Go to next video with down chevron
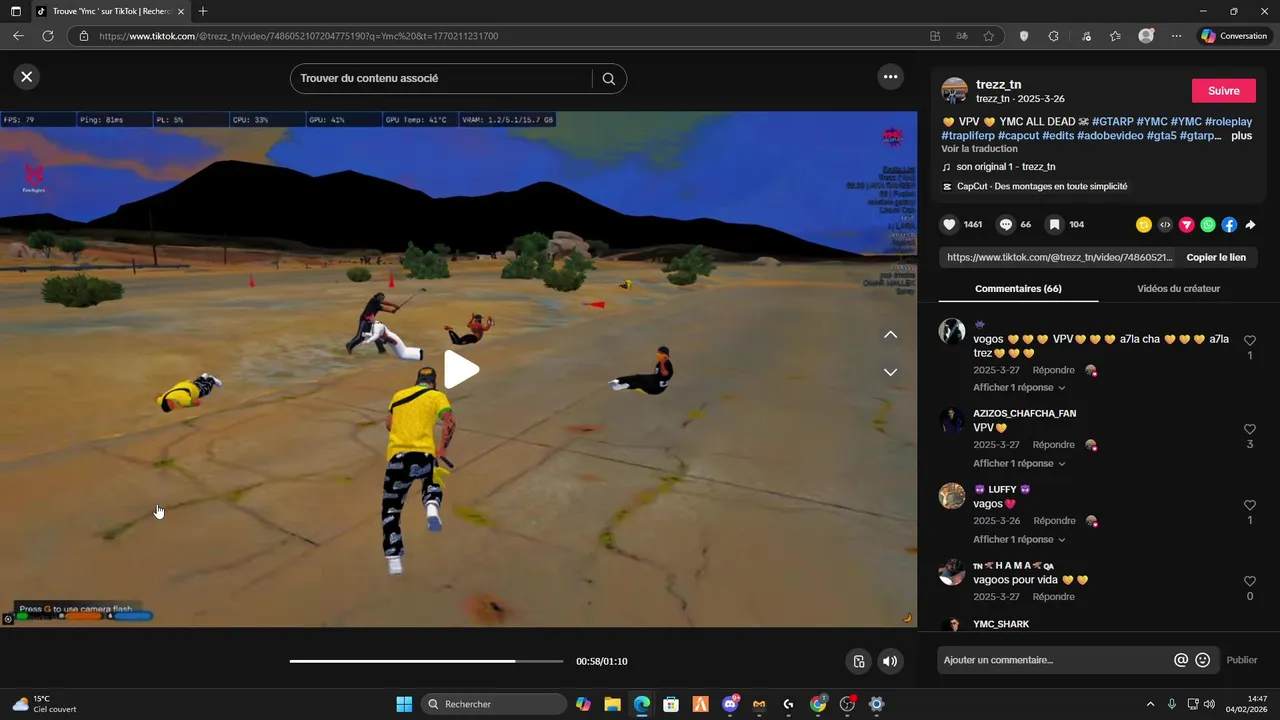Screen dimensions: 1280x720 890,372
